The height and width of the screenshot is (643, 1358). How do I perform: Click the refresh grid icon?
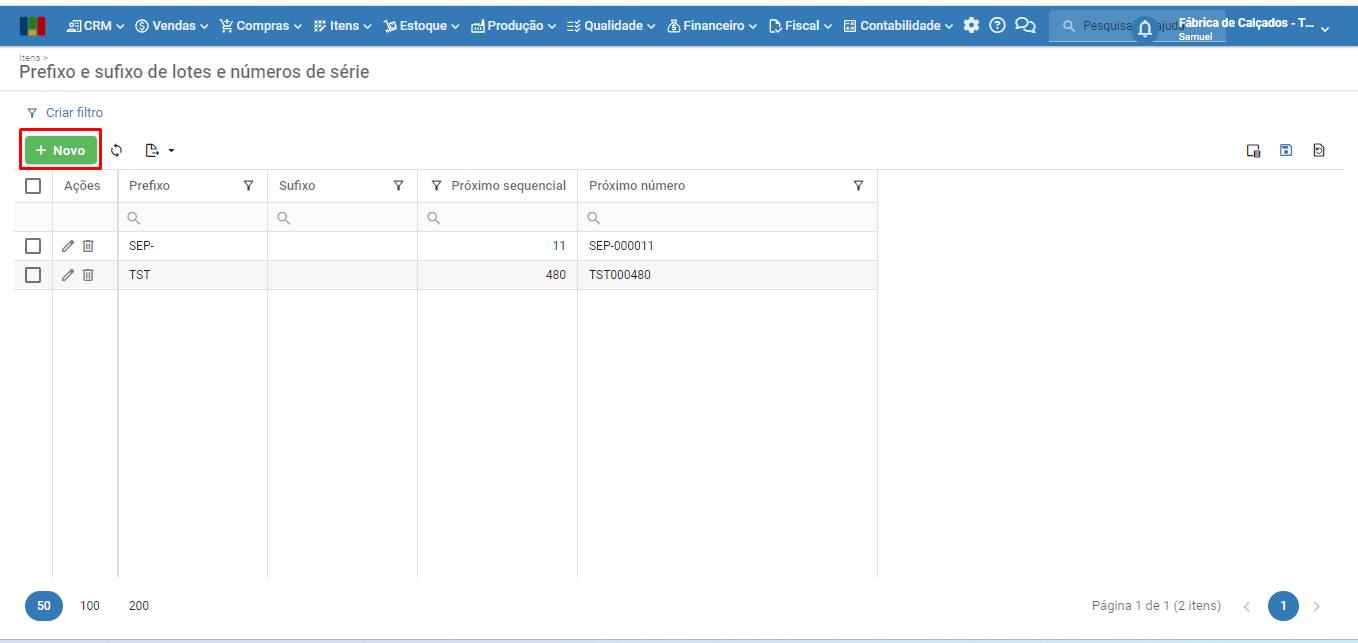click(x=117, y=151)
